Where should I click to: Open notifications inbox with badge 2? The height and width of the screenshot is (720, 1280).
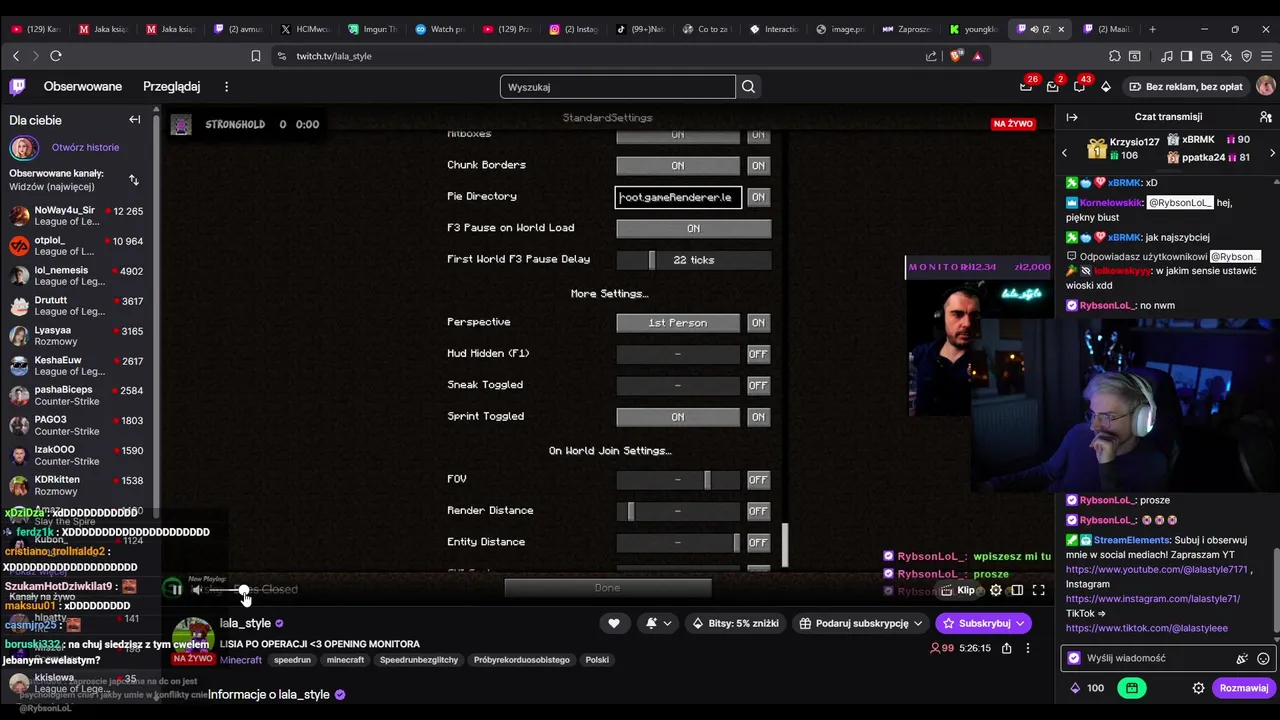(1052, 87)
